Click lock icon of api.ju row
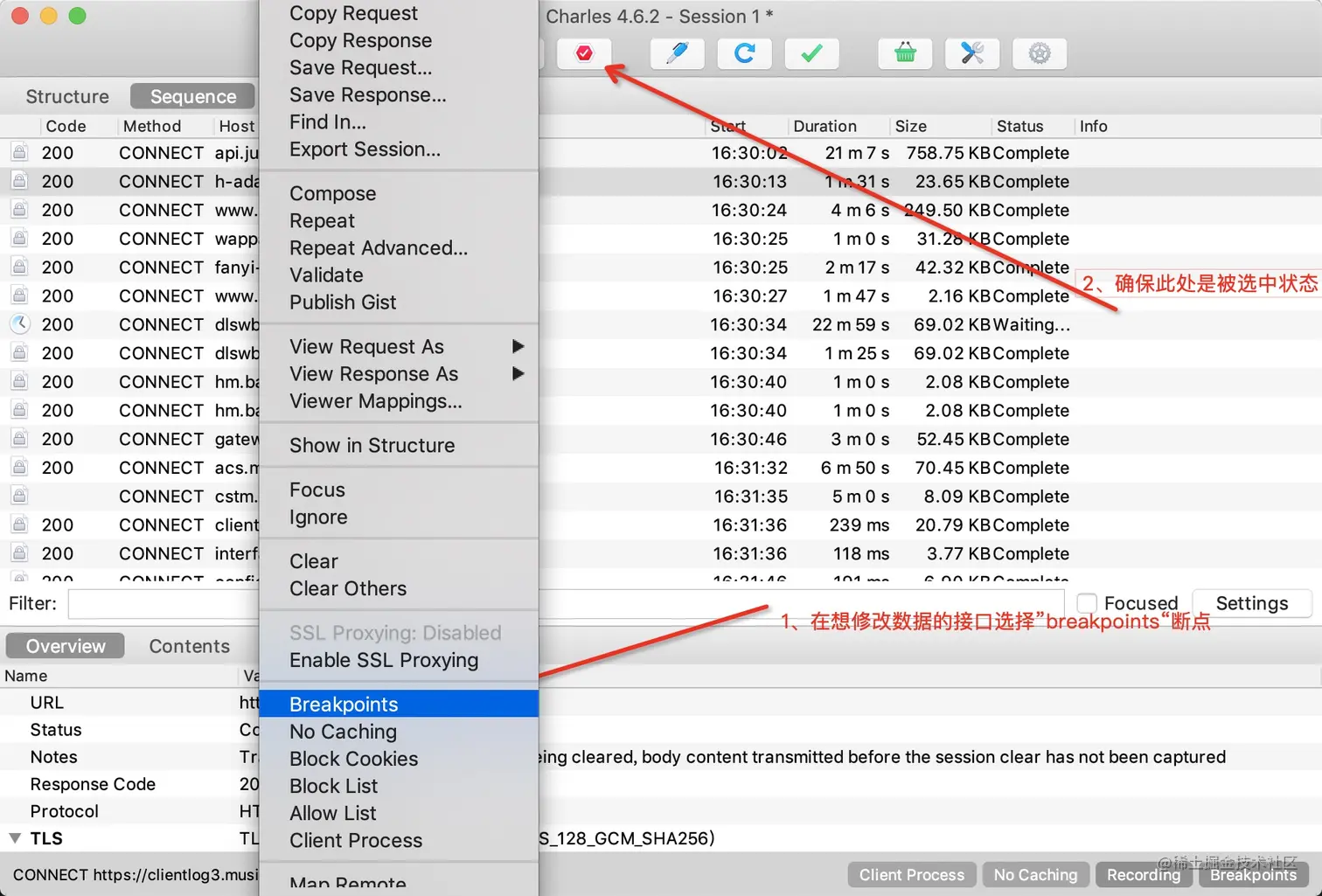Viewport: 1322px width, 896px height. click(x=19, y=152)
